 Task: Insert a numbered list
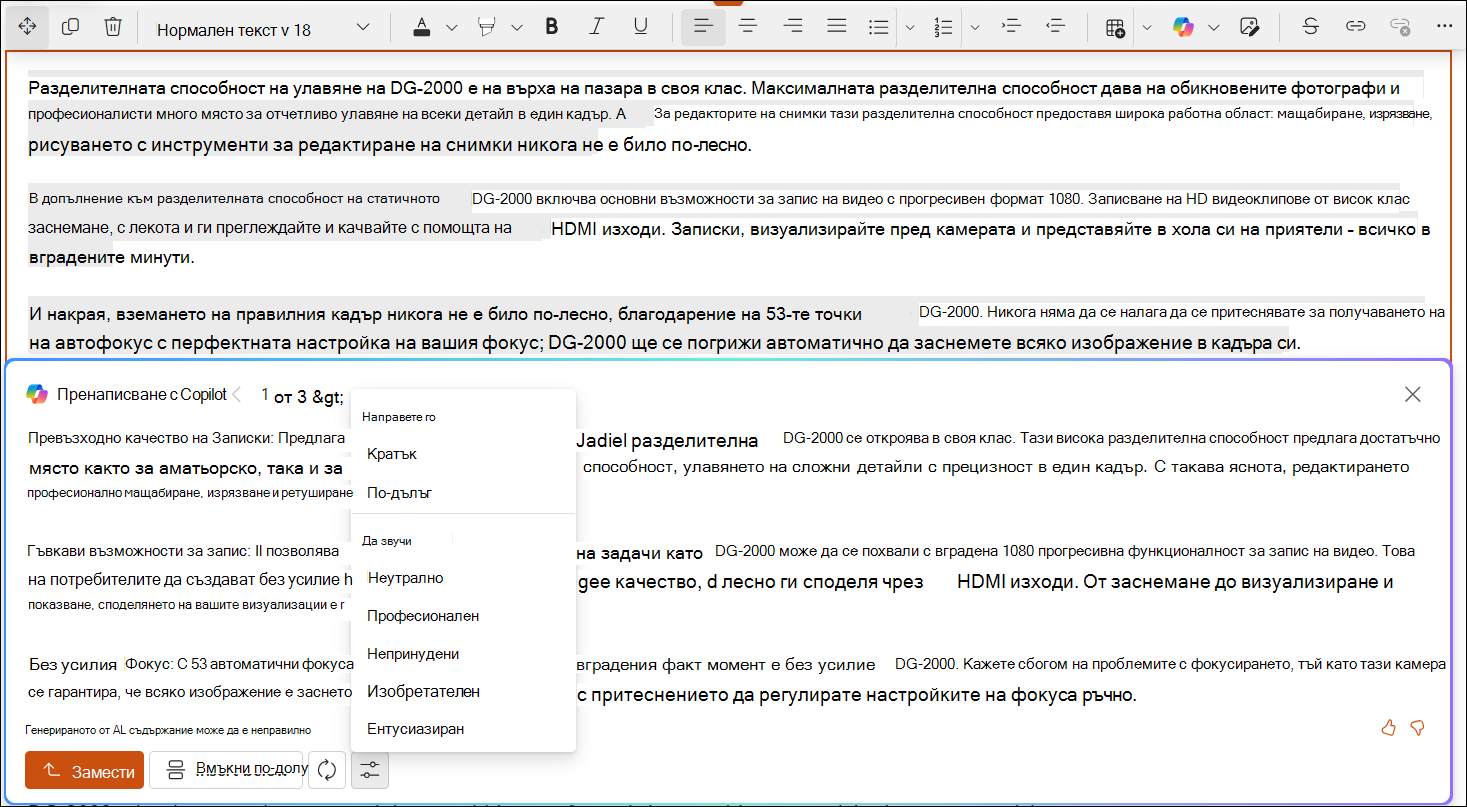[943, 27]
